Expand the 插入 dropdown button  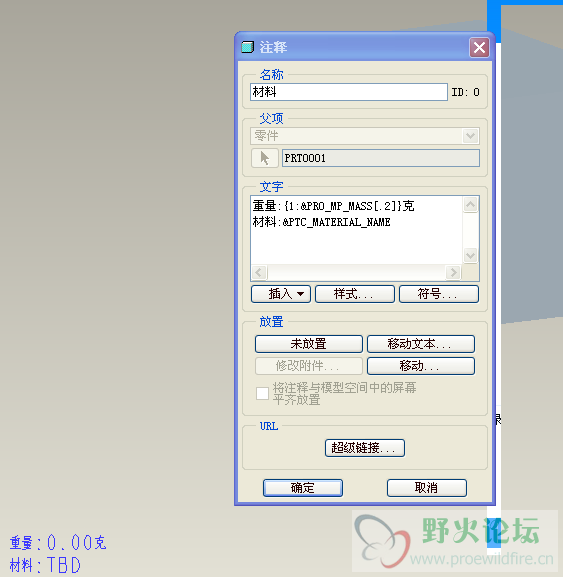point(281,294)
